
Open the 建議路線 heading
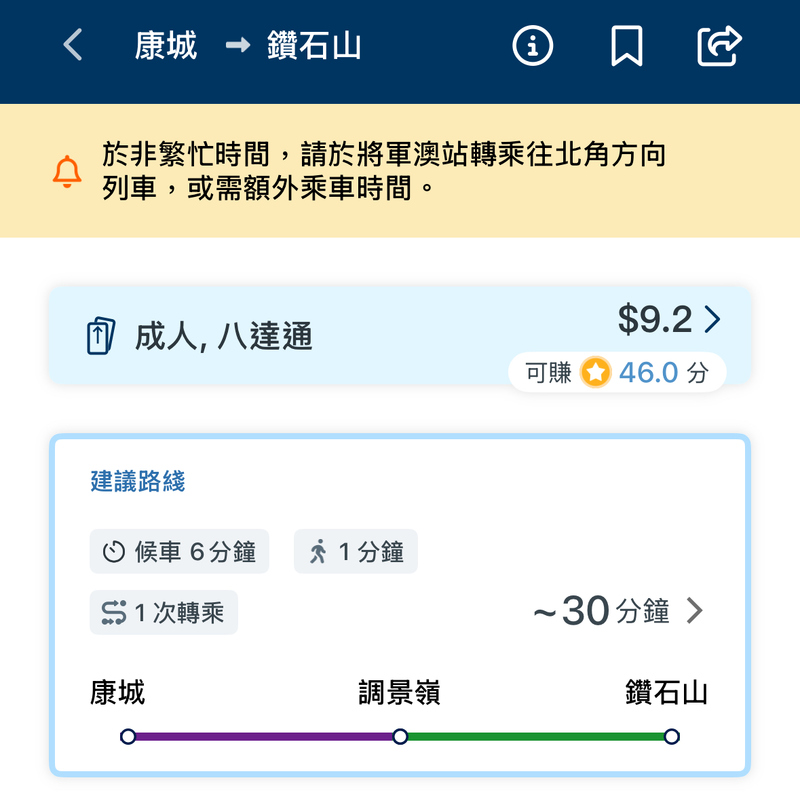pyautogui.click(x=138, y=481)
